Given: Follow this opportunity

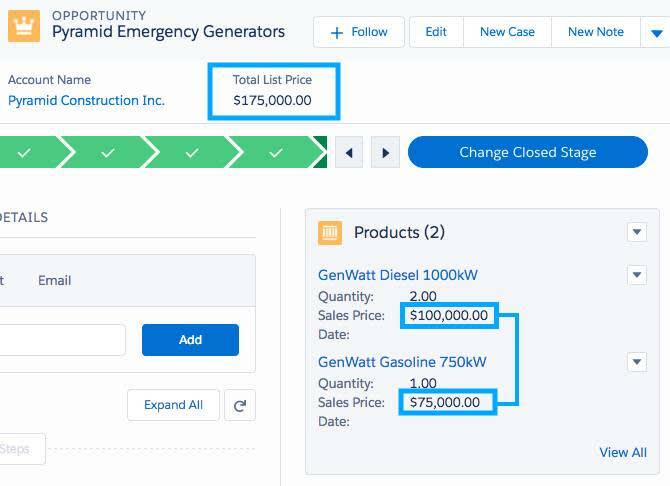Looking at the screenshot, I should [359, 32].
